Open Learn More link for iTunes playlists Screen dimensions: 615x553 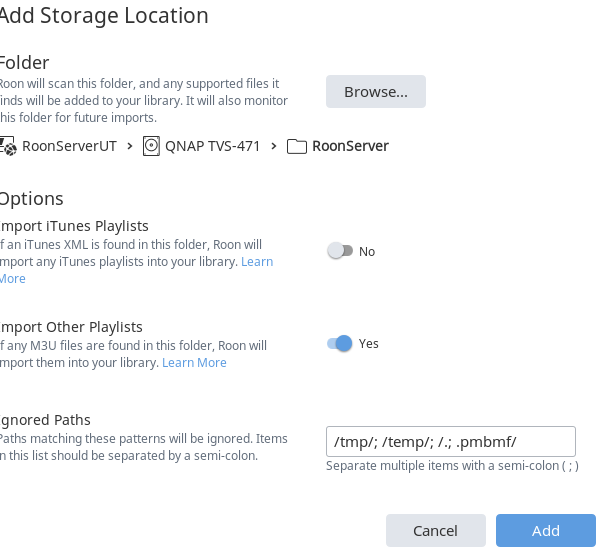click(x=257, y=262)
